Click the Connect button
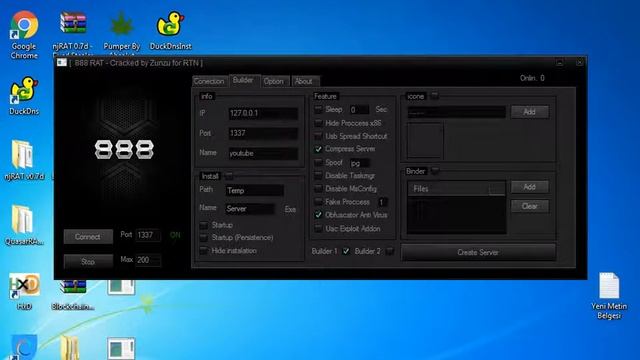This screenshot has width=640, height=360. pos(88,237)
